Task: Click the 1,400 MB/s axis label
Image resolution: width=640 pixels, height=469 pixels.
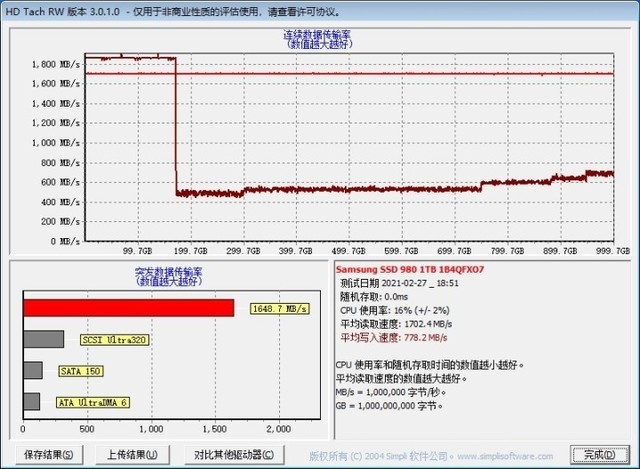Action: click(x=56, y=103)
